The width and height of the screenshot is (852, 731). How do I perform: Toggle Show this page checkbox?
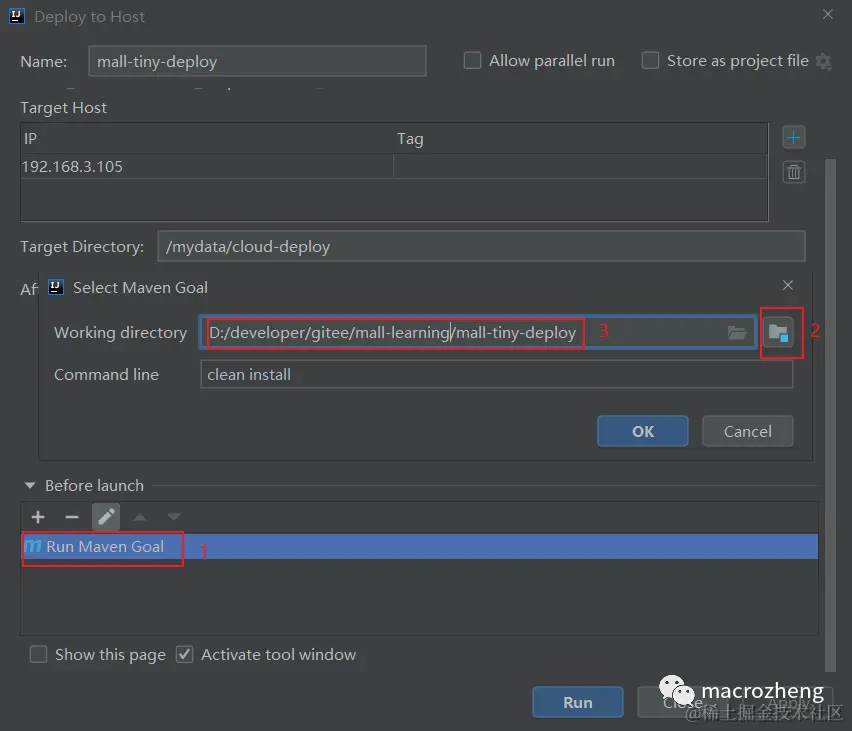[39, 654]
